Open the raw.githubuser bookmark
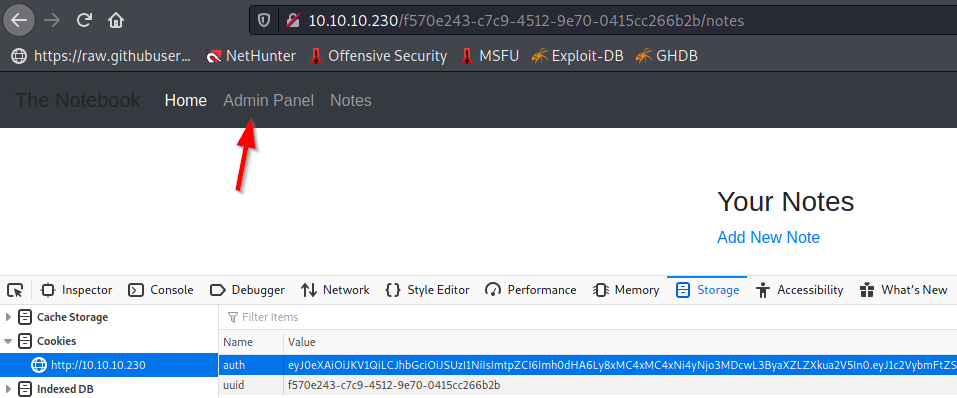This screenshot has height=398, width=957. pyautogui.click(x=101, y=56)
